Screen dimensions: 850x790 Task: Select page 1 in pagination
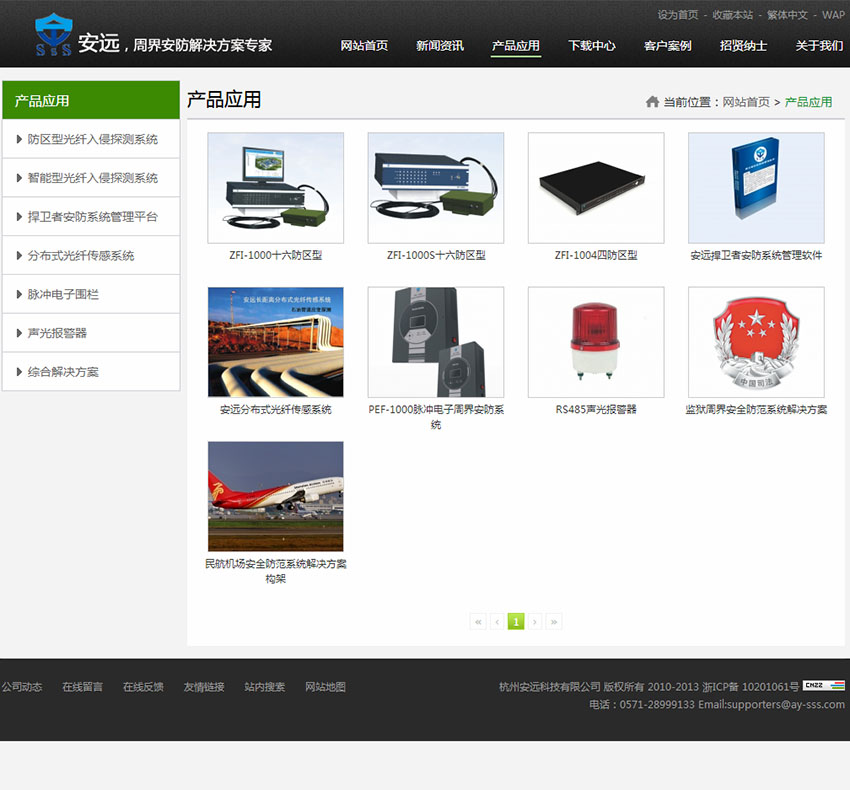pos(516,622)
